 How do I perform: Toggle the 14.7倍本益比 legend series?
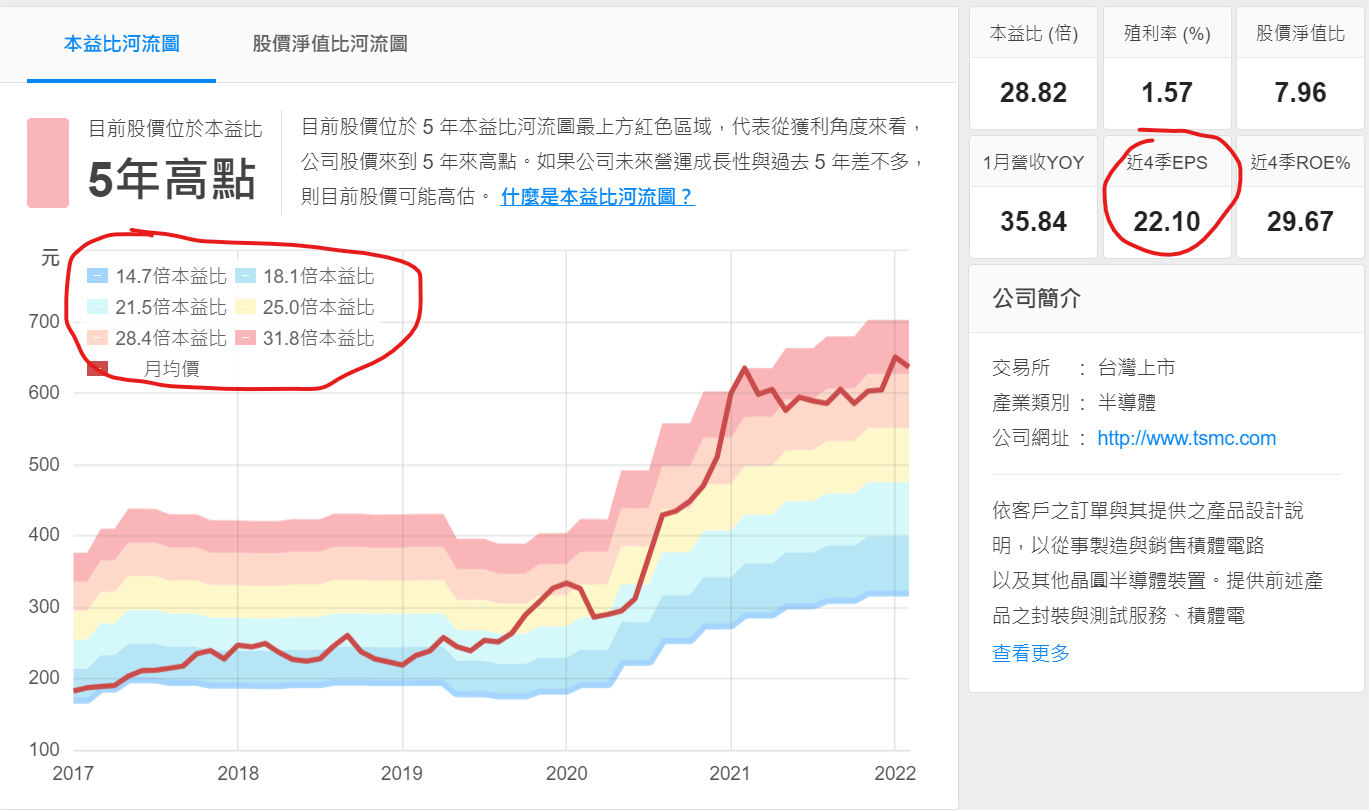click(x=157, y=277)
